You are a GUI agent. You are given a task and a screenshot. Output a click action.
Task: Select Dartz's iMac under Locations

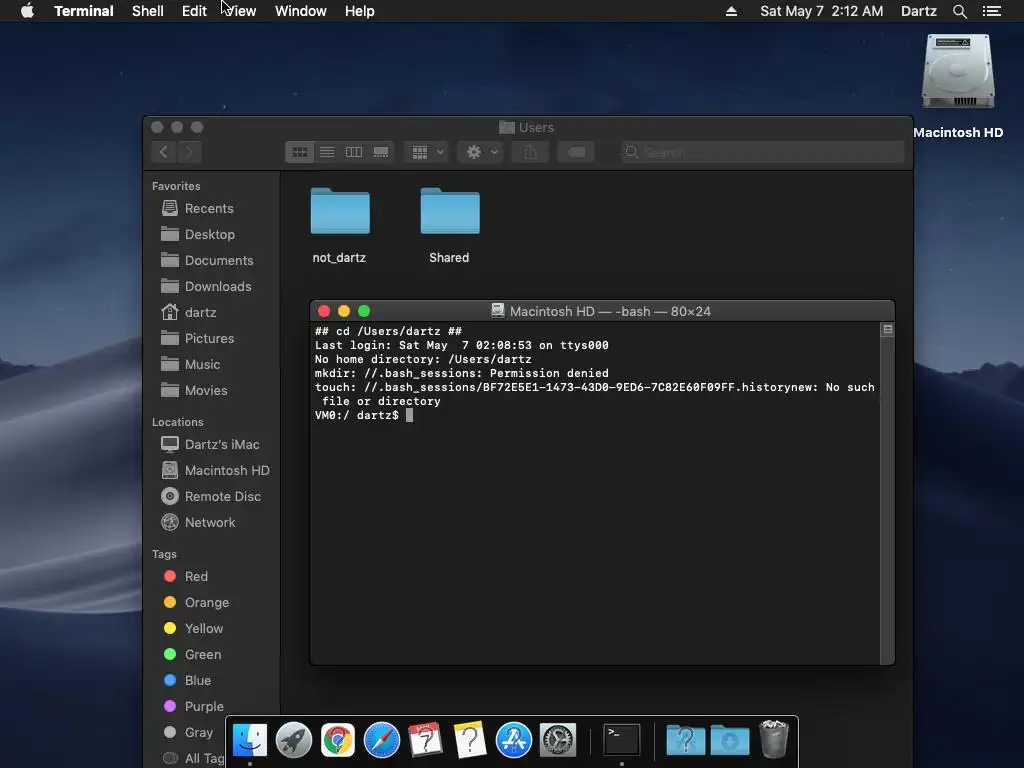tap(221, 445)
